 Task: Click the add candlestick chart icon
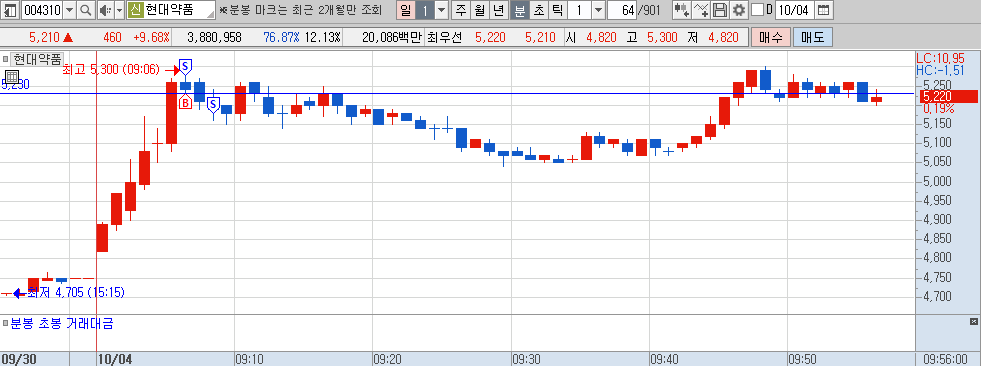click(682, 9)
